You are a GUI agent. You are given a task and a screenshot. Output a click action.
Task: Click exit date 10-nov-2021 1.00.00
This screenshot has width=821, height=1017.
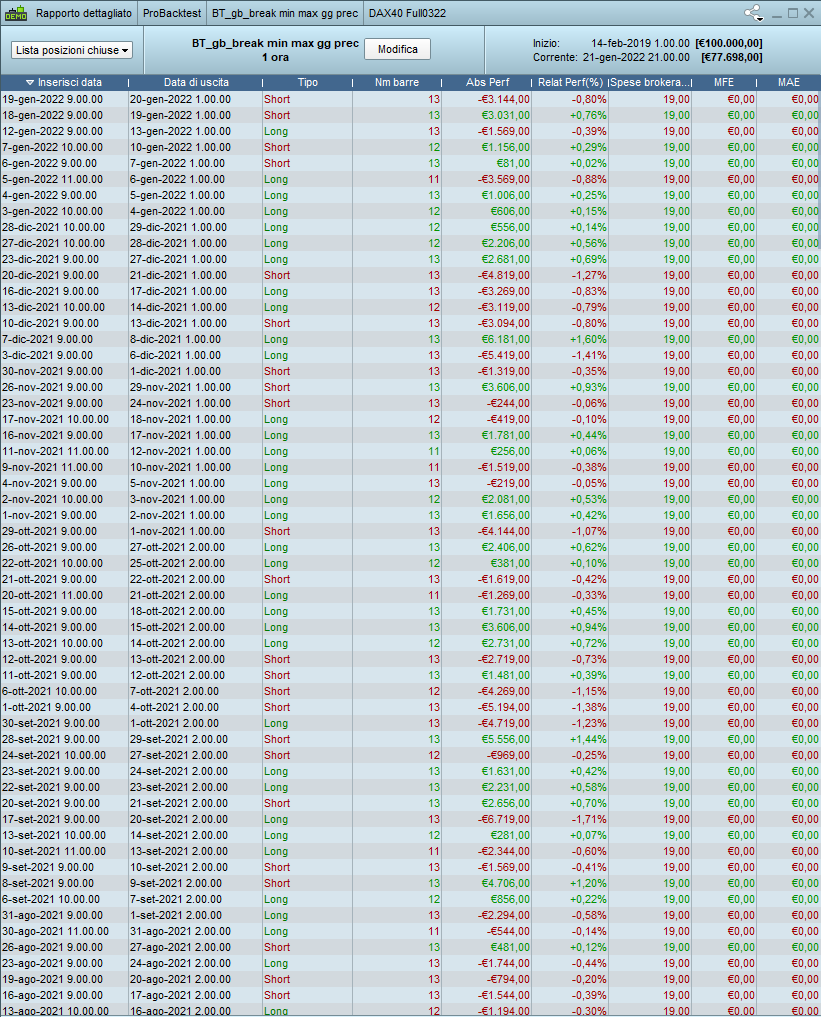click(180, 468)
